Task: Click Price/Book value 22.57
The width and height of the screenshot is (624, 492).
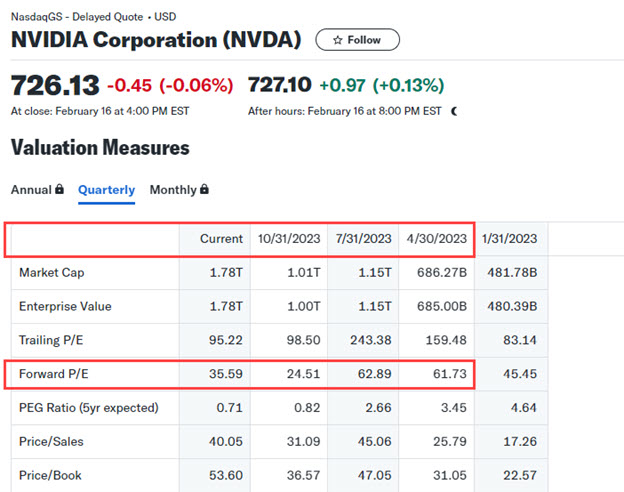Action: (x=520, y=475)
